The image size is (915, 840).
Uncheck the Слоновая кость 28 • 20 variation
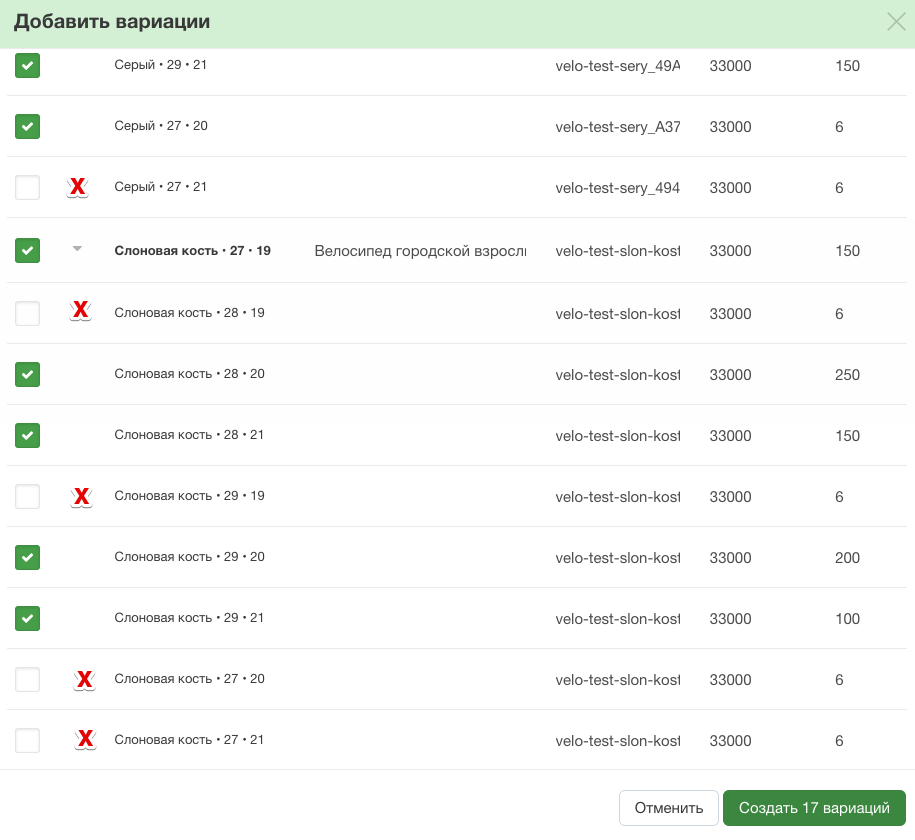[x=27, y=374]
